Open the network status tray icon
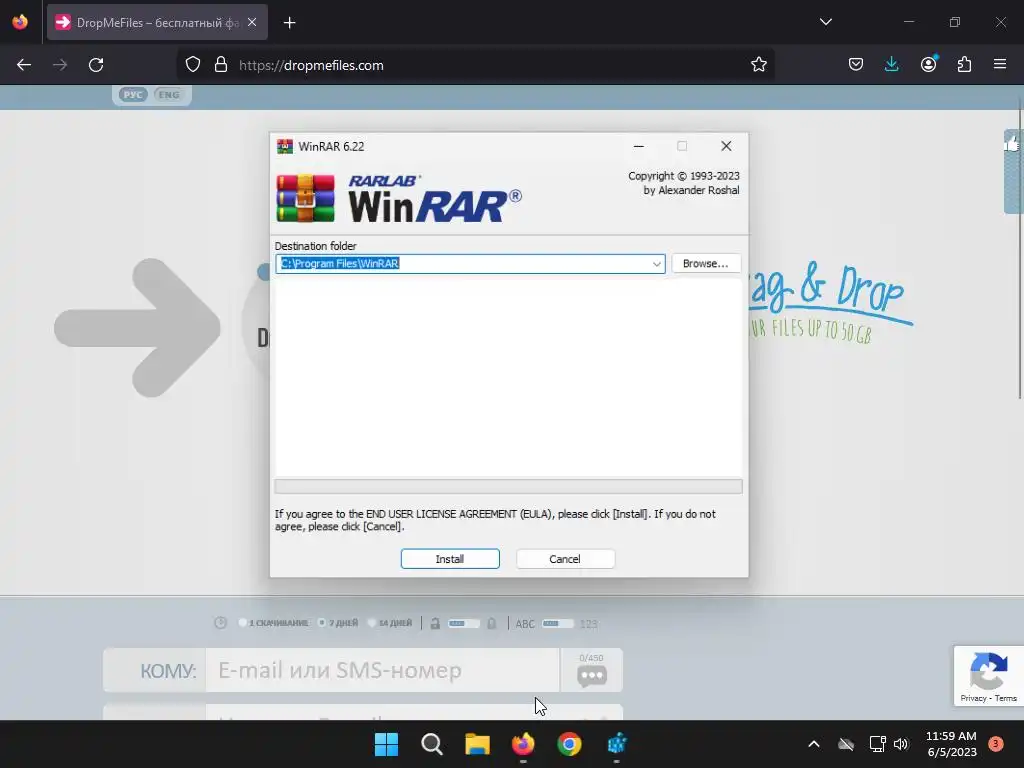This screenshot has width=1024, height=768. click(877, 744)
